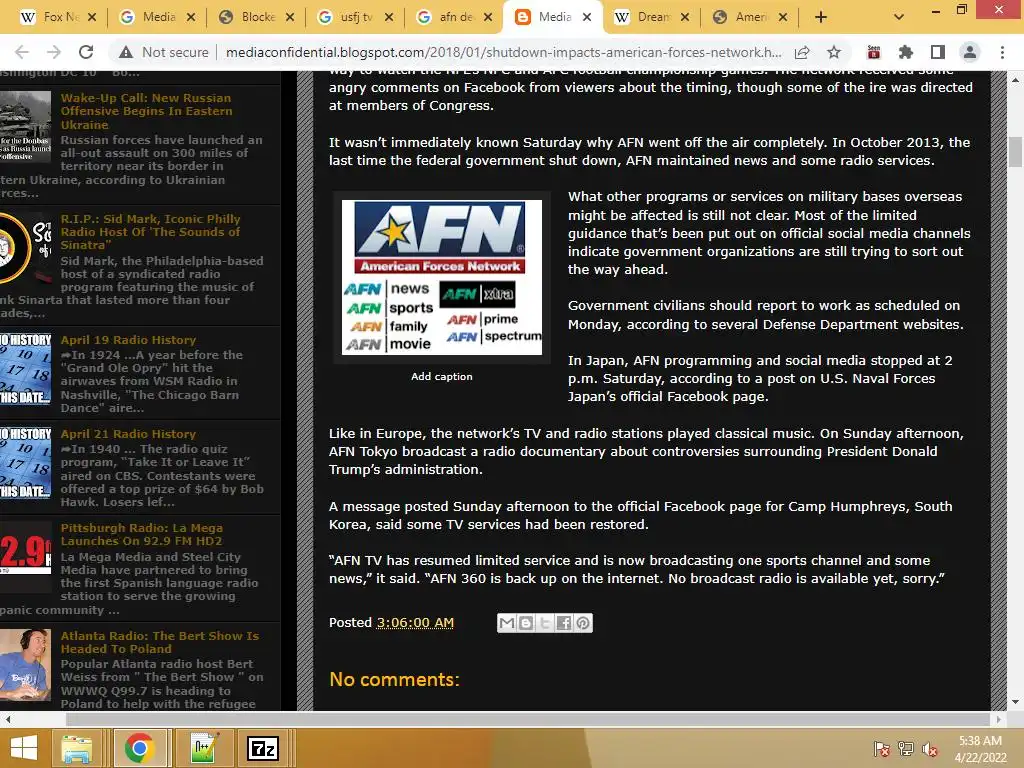Open 7-Zip from the taskbar

tap(263, 748)
